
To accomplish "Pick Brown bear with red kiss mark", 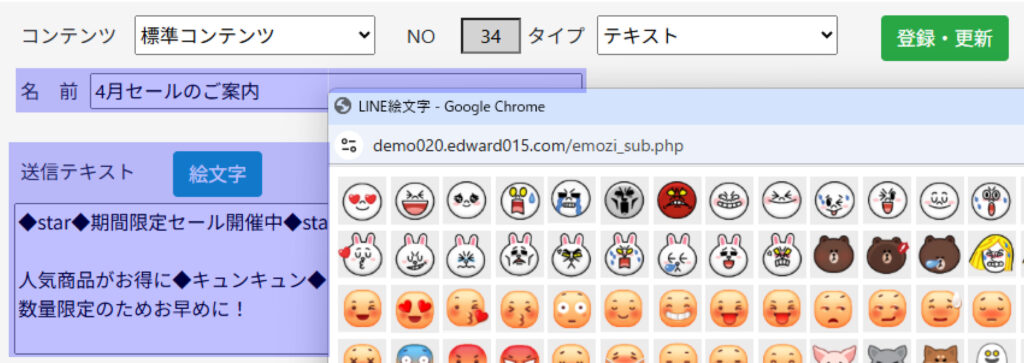I will (886, 255).
